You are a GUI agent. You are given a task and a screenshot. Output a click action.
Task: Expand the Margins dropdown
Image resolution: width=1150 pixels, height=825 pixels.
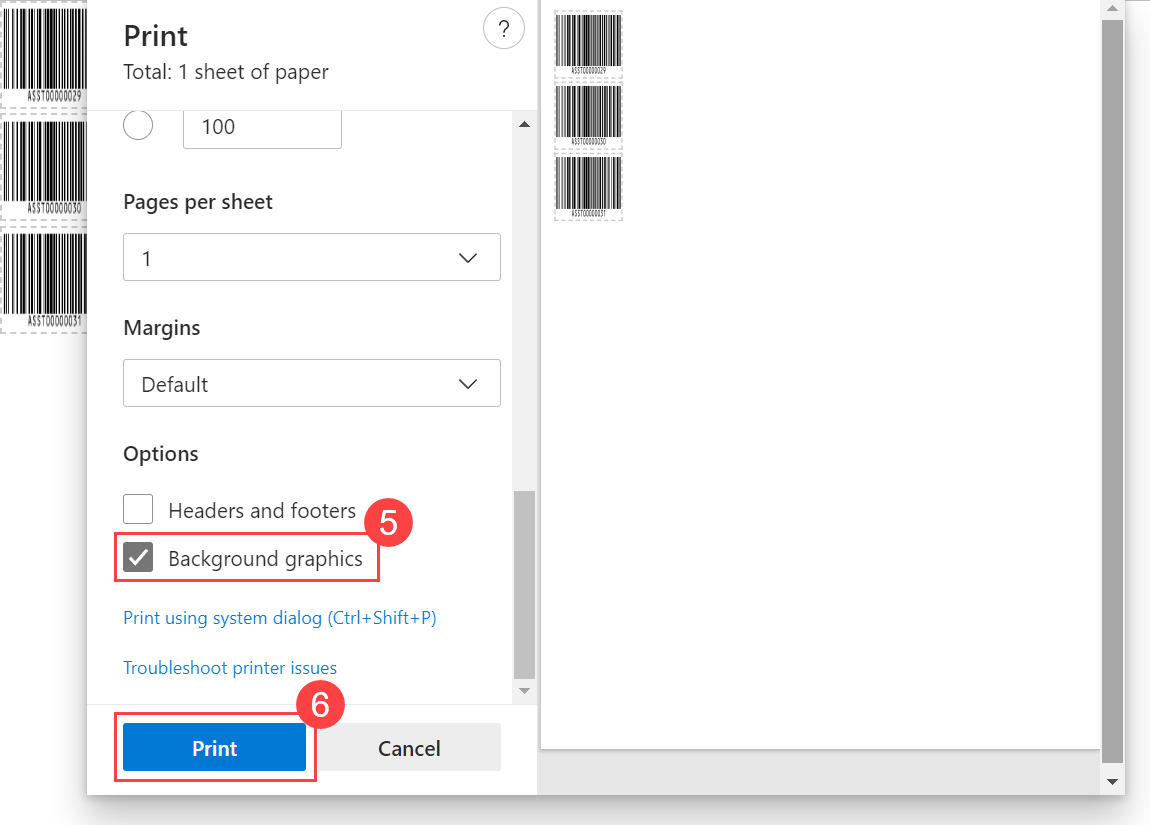pos(311,384)
